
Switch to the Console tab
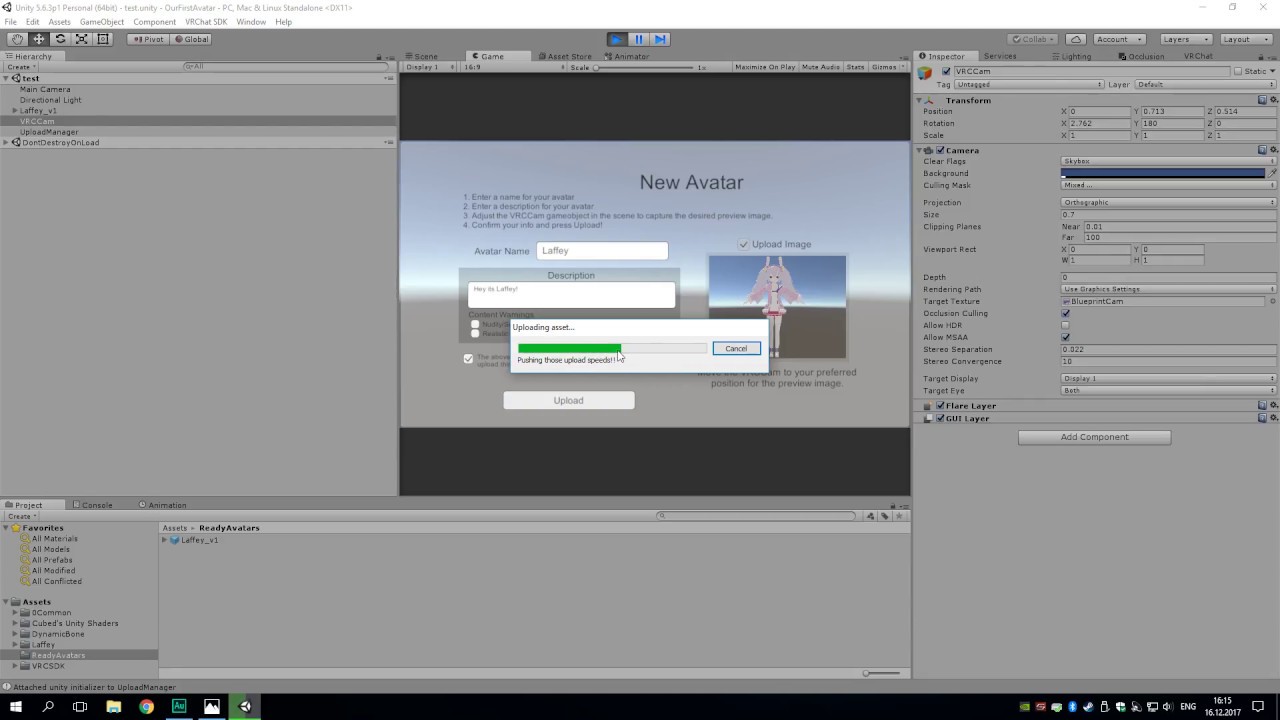point(92,505)
